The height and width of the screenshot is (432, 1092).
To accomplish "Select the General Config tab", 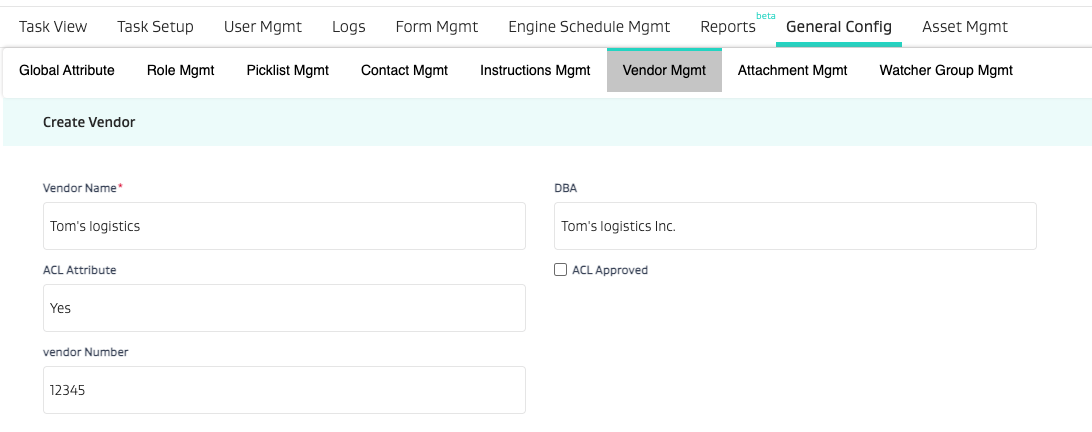I will tap(838, 27).
